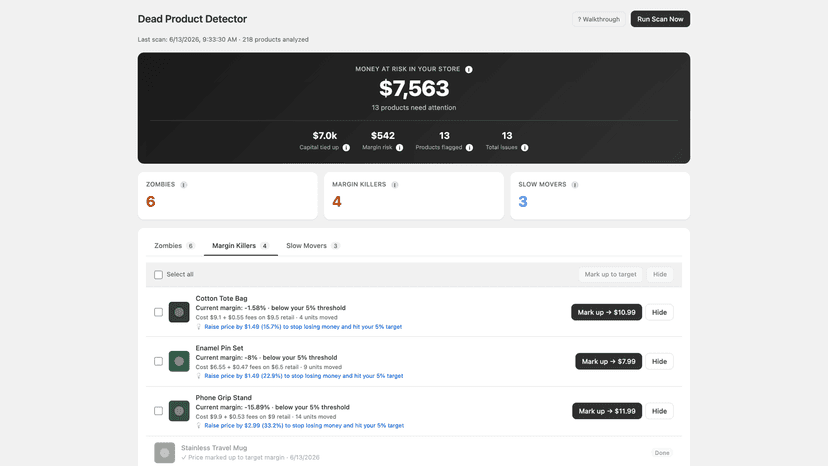Open Stainless Travel Mug product thumbnail
This screenshot has width=828, height=466.
click(164, 453)
